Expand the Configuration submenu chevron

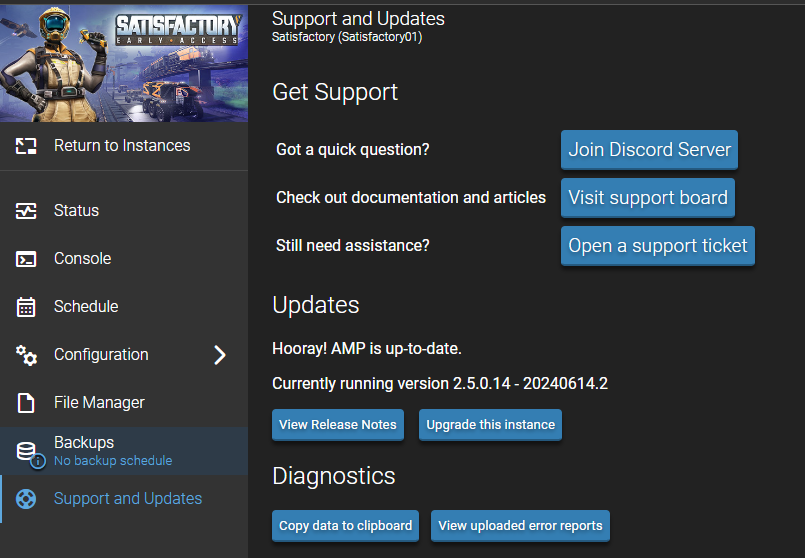[220, 355]
